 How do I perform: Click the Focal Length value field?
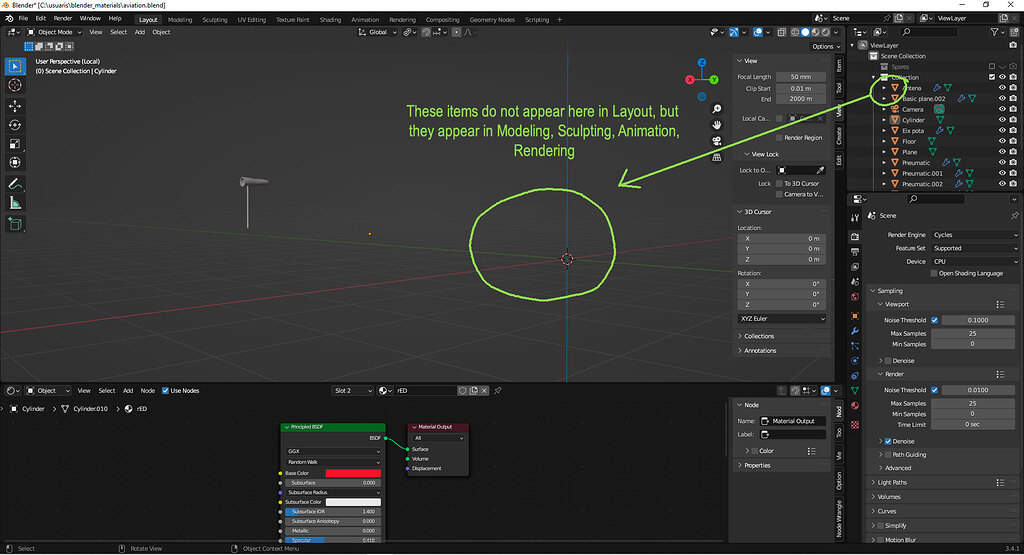pyautogui.click(x=800, y=77)
